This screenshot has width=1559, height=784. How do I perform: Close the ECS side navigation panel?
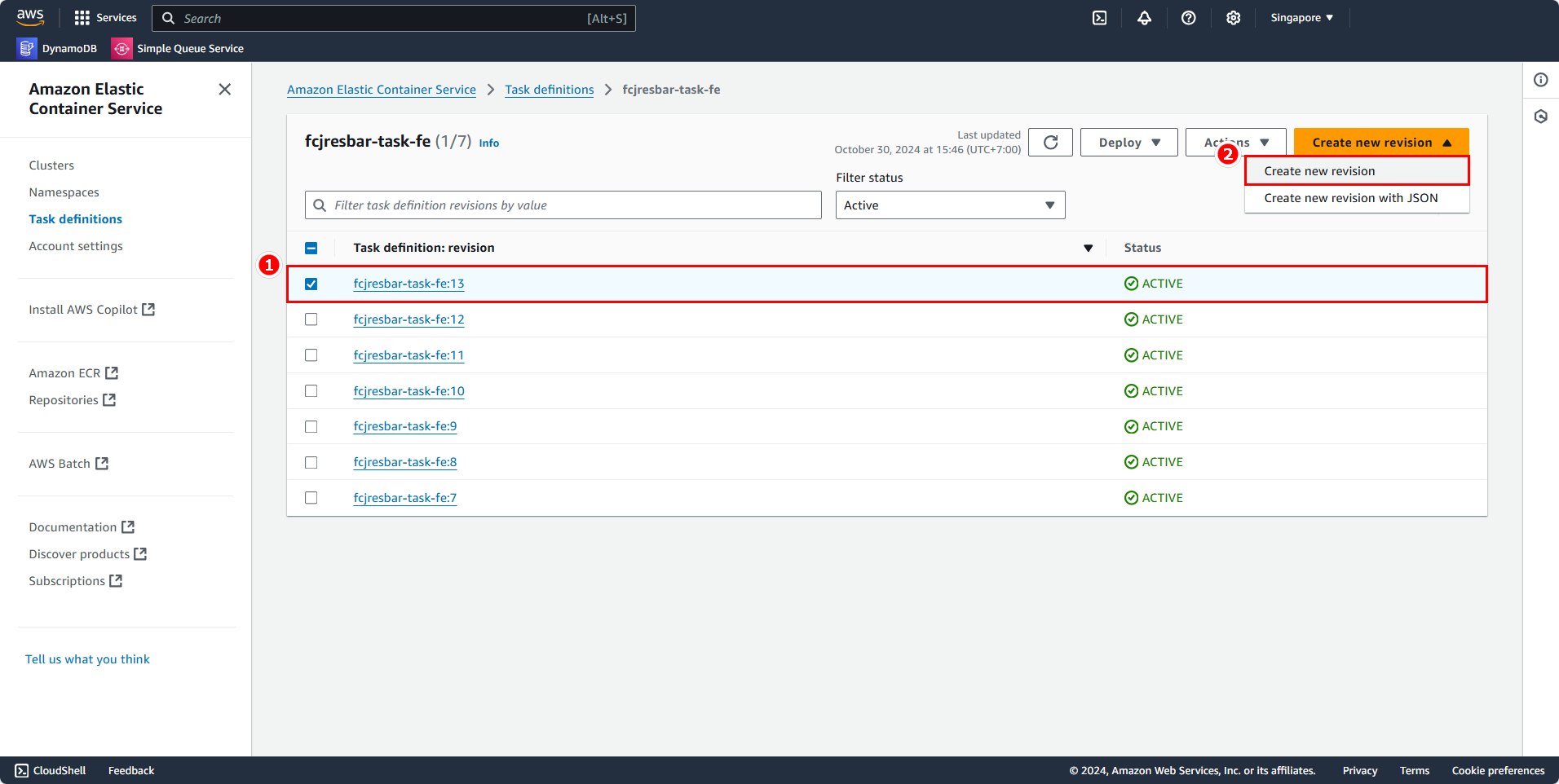(225, 89)
